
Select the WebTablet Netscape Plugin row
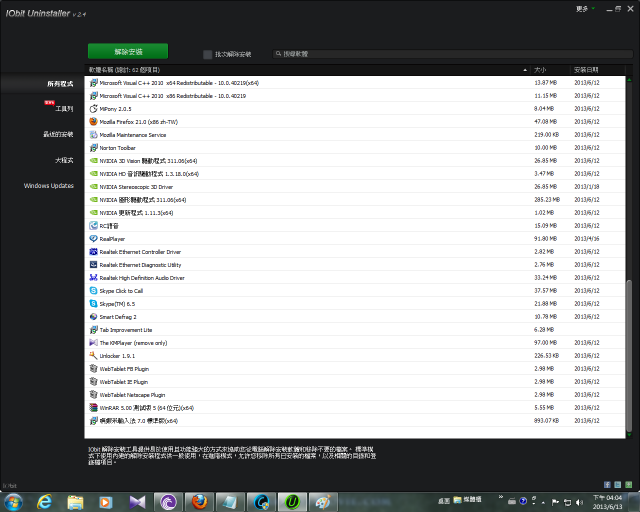(355, 395)
